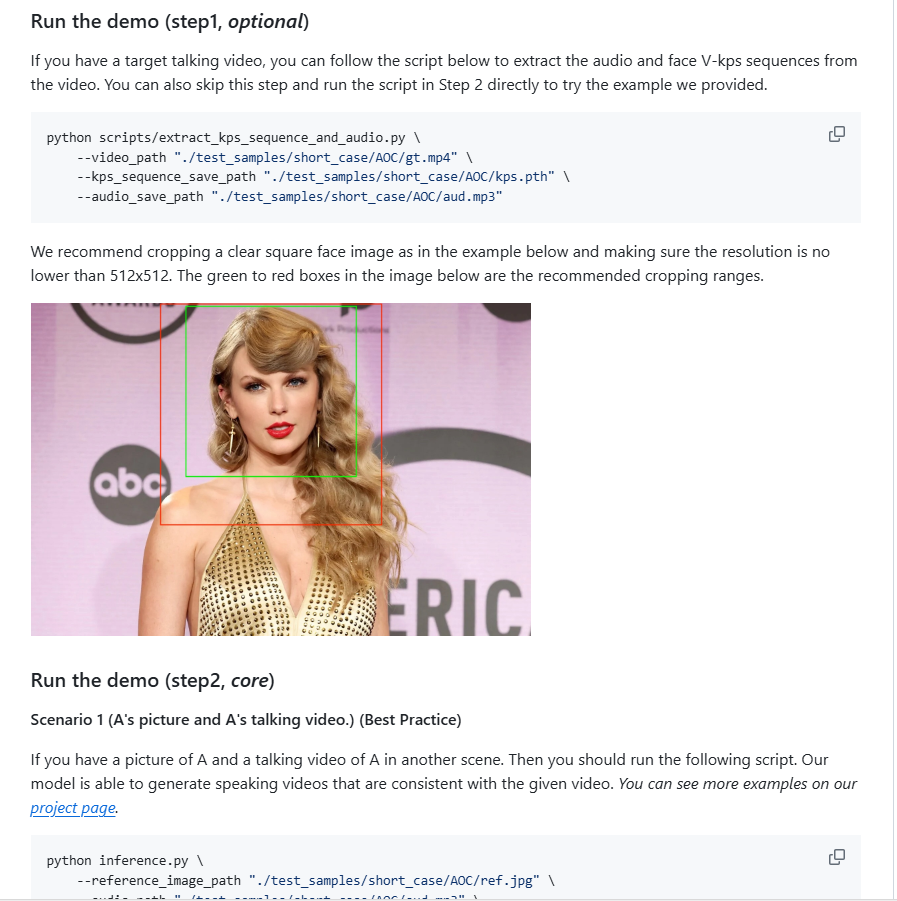Image resolution: width=897 pixels, height=901 pixels.
Task: Click the "Run the demo (step1, optional)" heading
Action: tap(170, 21)
